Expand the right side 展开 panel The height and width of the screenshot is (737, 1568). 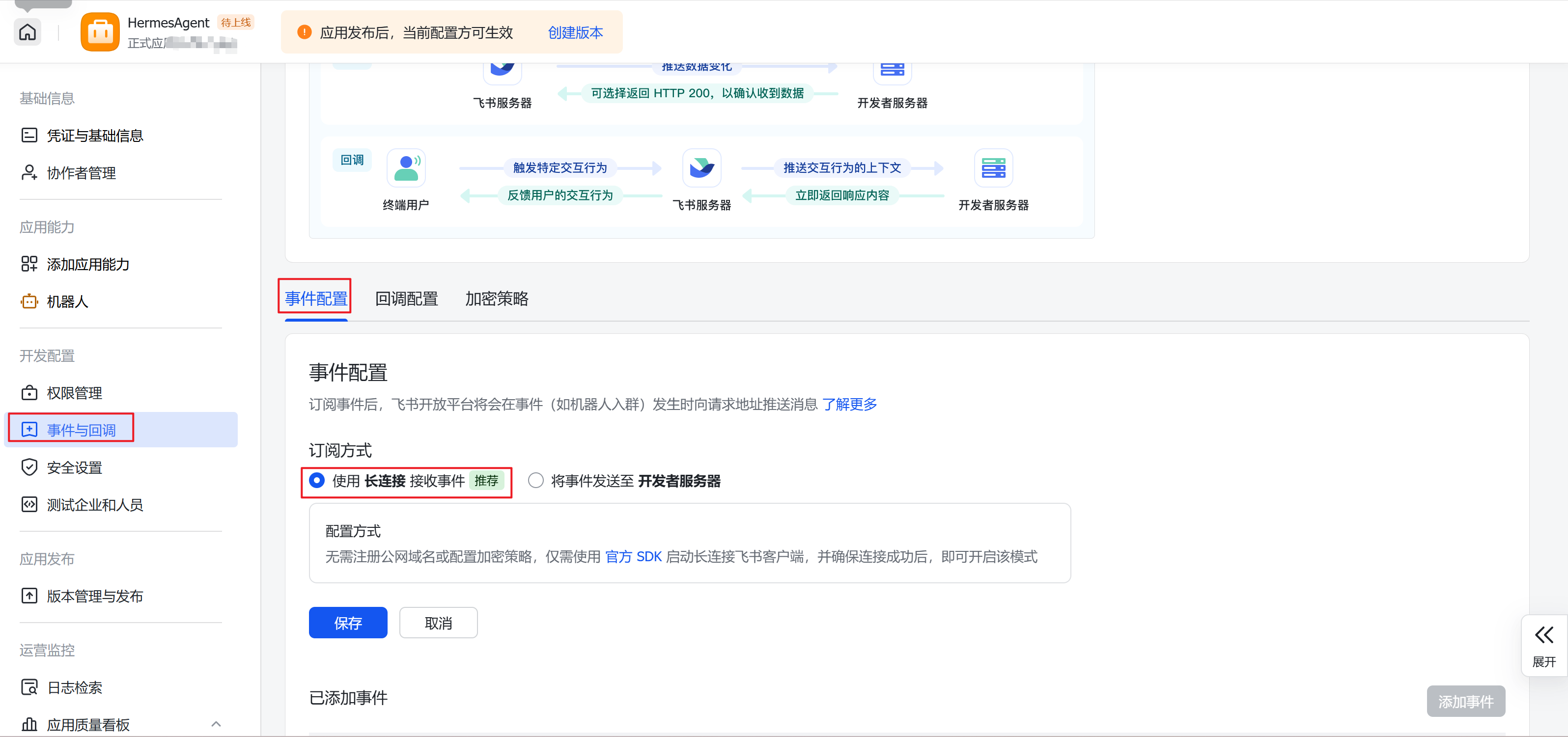[x=1543, y=646]
